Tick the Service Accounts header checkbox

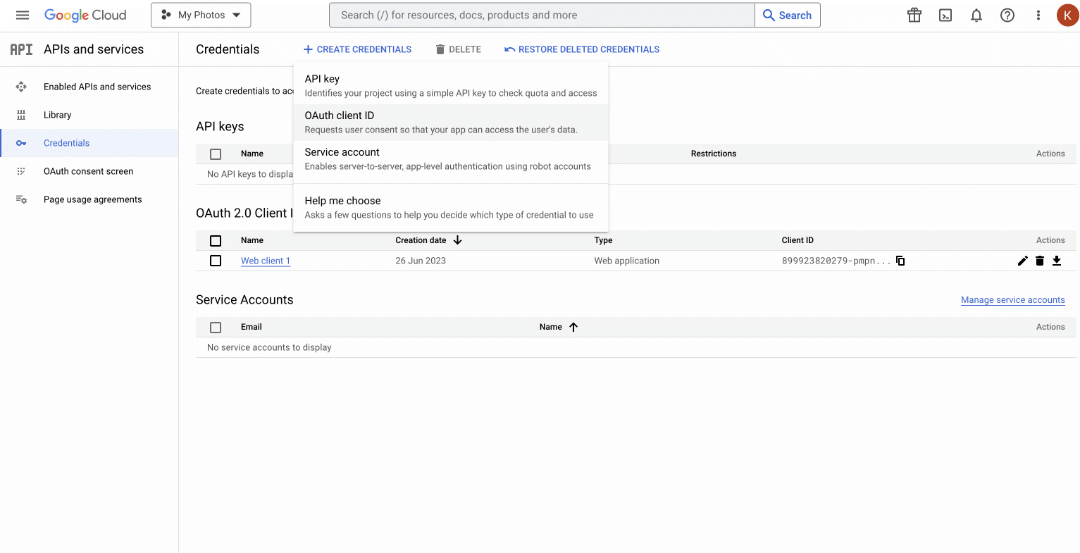tap(216, 327)
